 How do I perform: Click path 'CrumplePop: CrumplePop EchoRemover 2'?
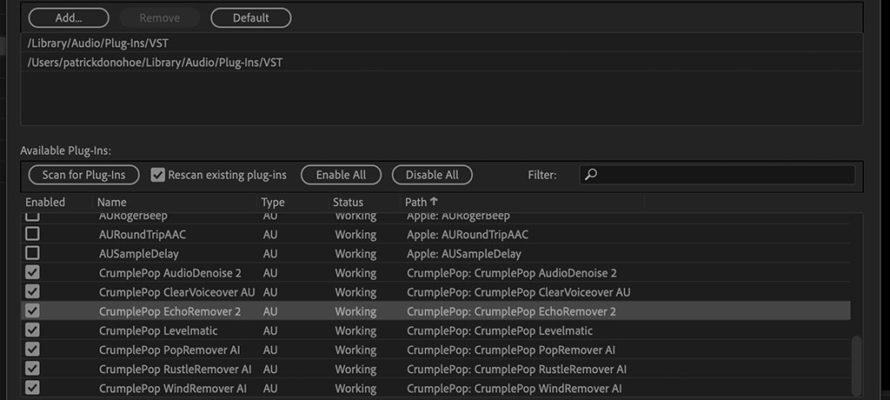pos(511,311)
